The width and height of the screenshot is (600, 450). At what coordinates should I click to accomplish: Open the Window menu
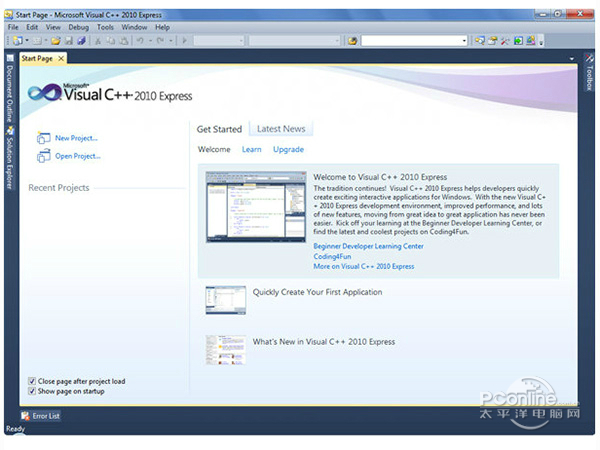[x=134, y=27]
